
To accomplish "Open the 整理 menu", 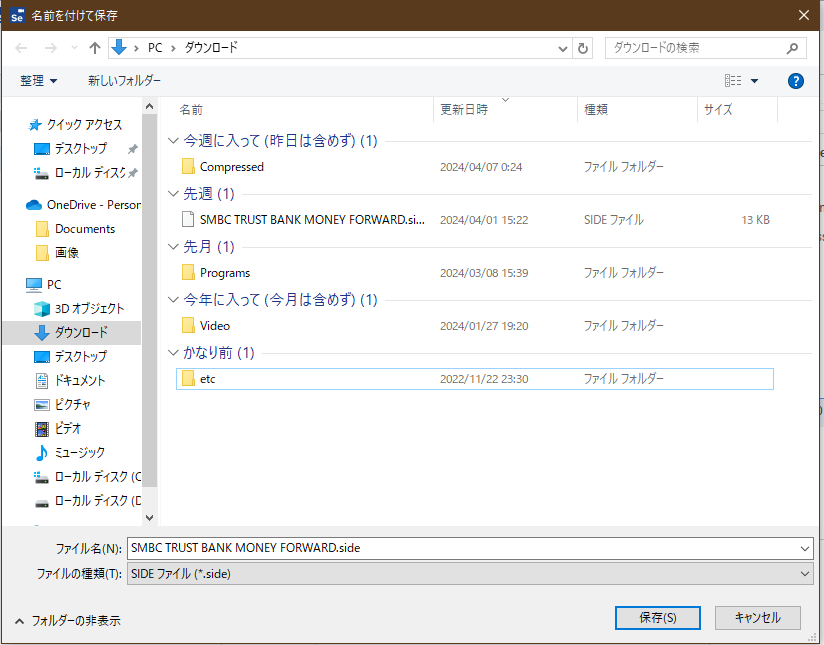I will (38, 80).
